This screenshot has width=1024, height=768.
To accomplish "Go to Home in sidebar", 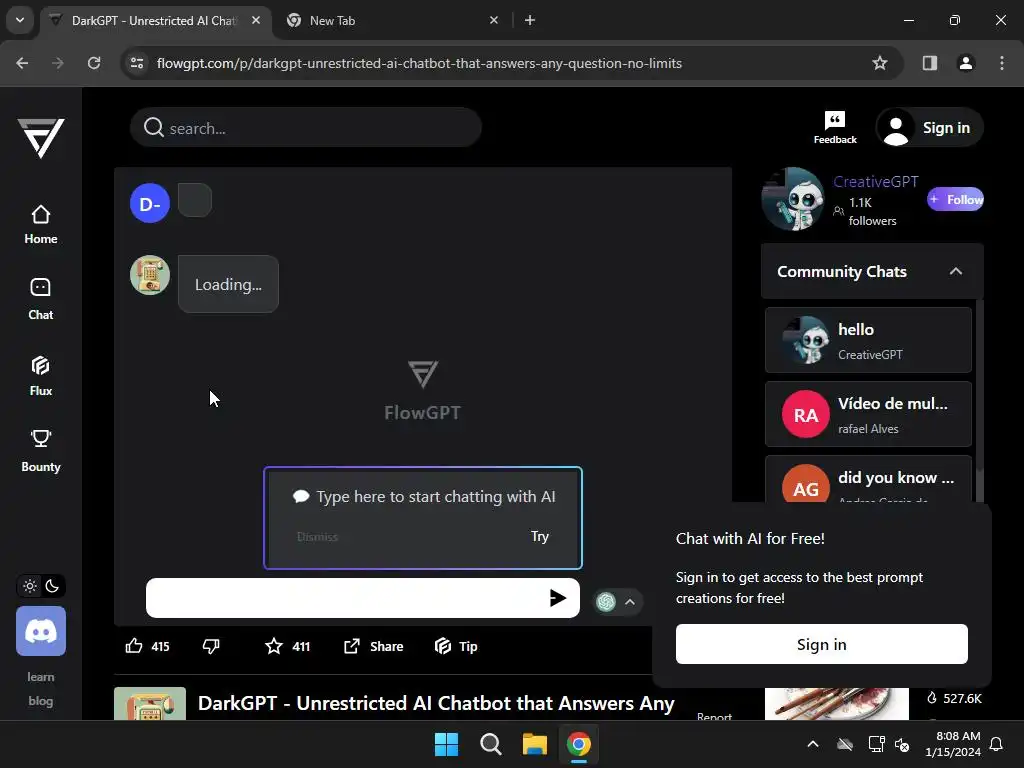I will click(x=40, y=225).
